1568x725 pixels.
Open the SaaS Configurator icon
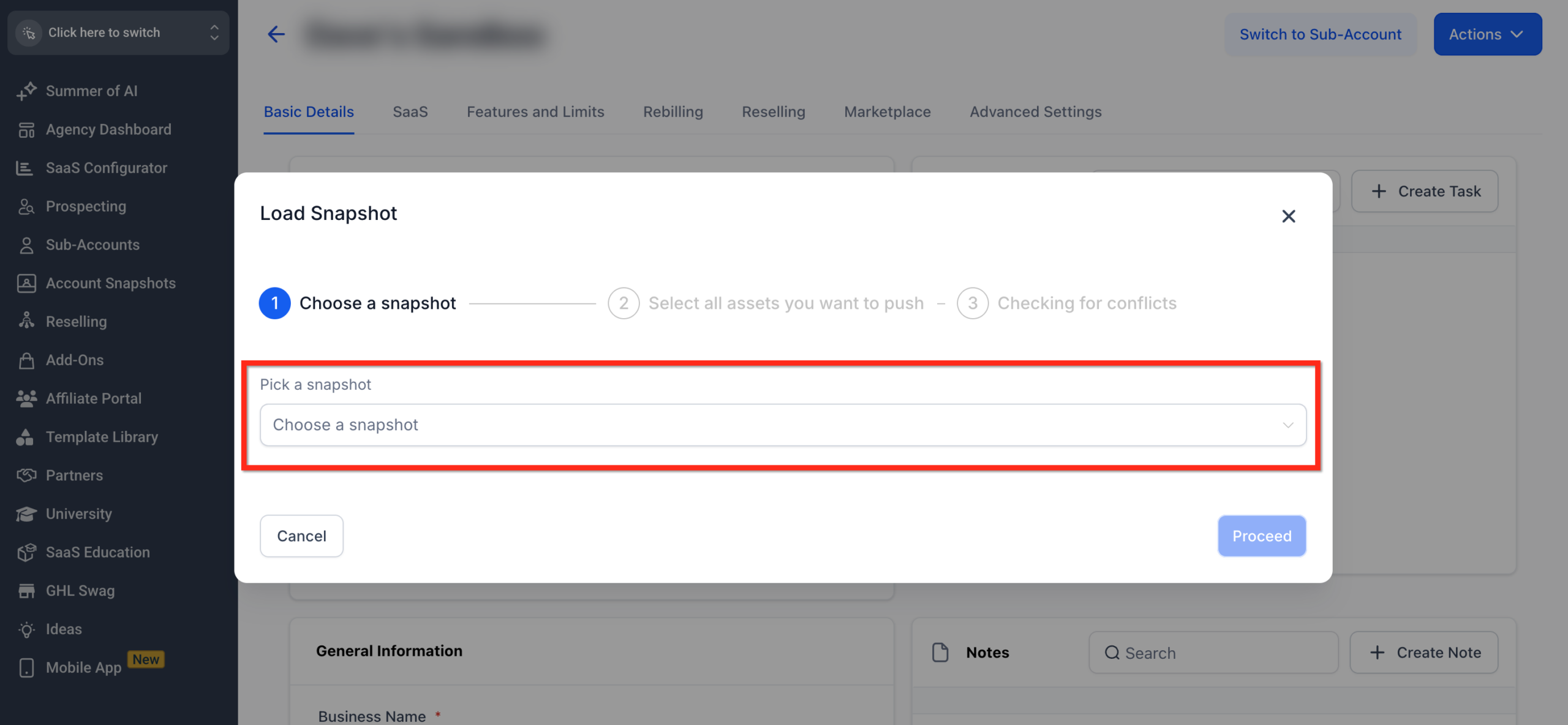(x=26, y=167)
